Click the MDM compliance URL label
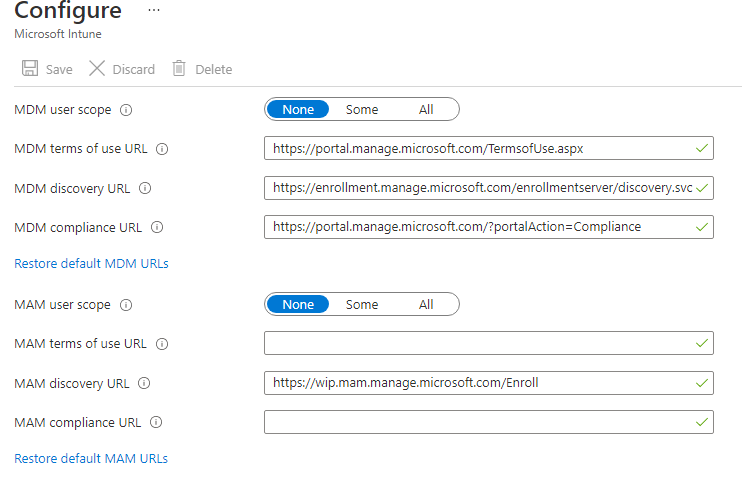This screenshot has width=742, height=484. pyautogui.click(x=78, y=228)
